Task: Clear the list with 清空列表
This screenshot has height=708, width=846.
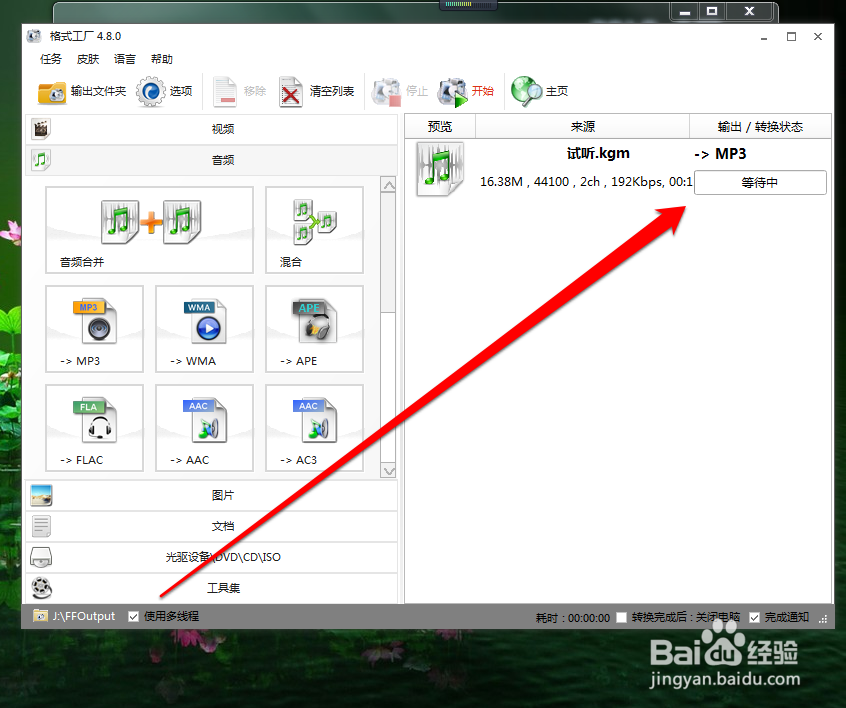Action: [x=317, y=91]
